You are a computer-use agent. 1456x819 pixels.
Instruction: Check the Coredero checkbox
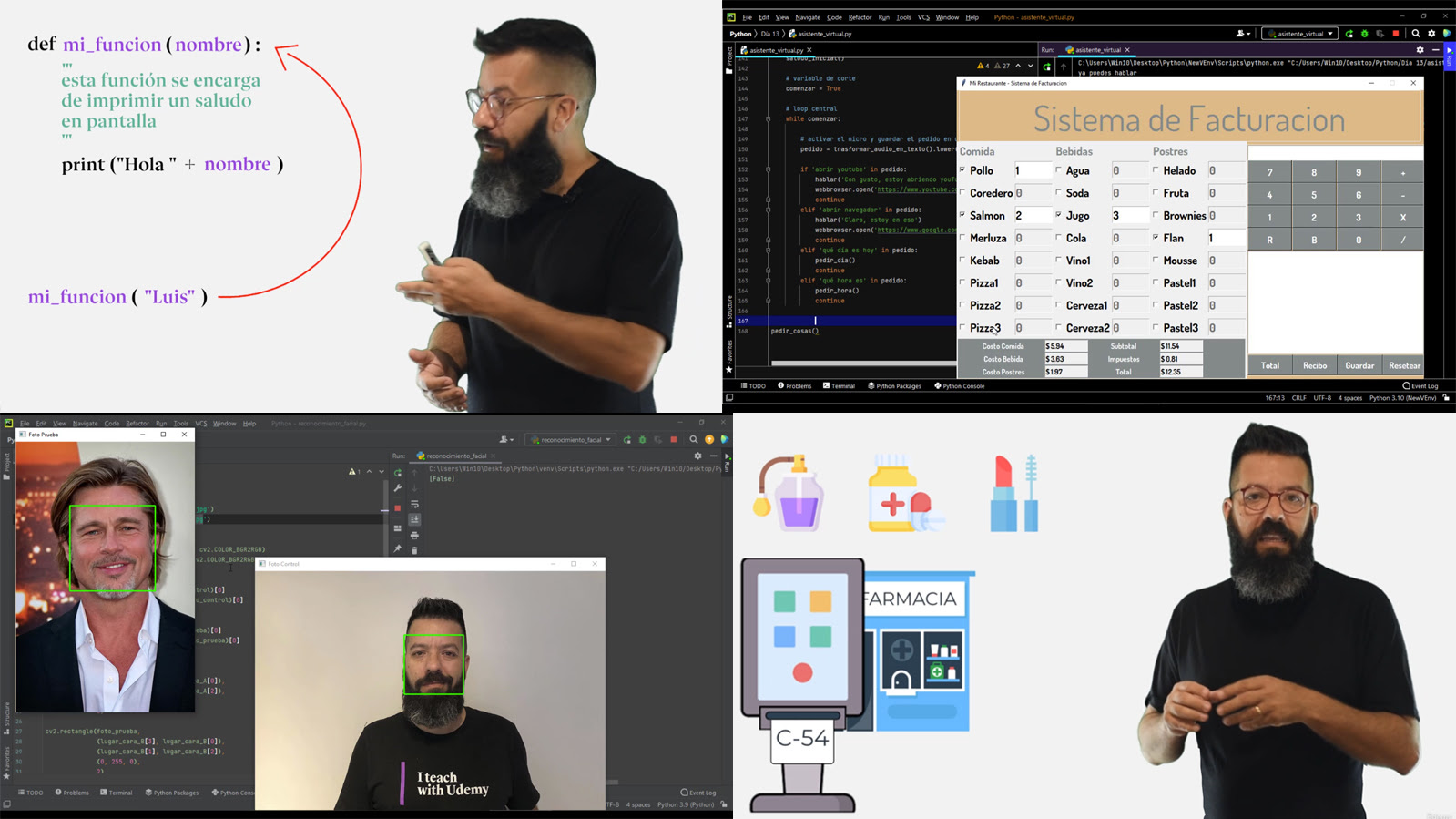(x=962, y=192)
